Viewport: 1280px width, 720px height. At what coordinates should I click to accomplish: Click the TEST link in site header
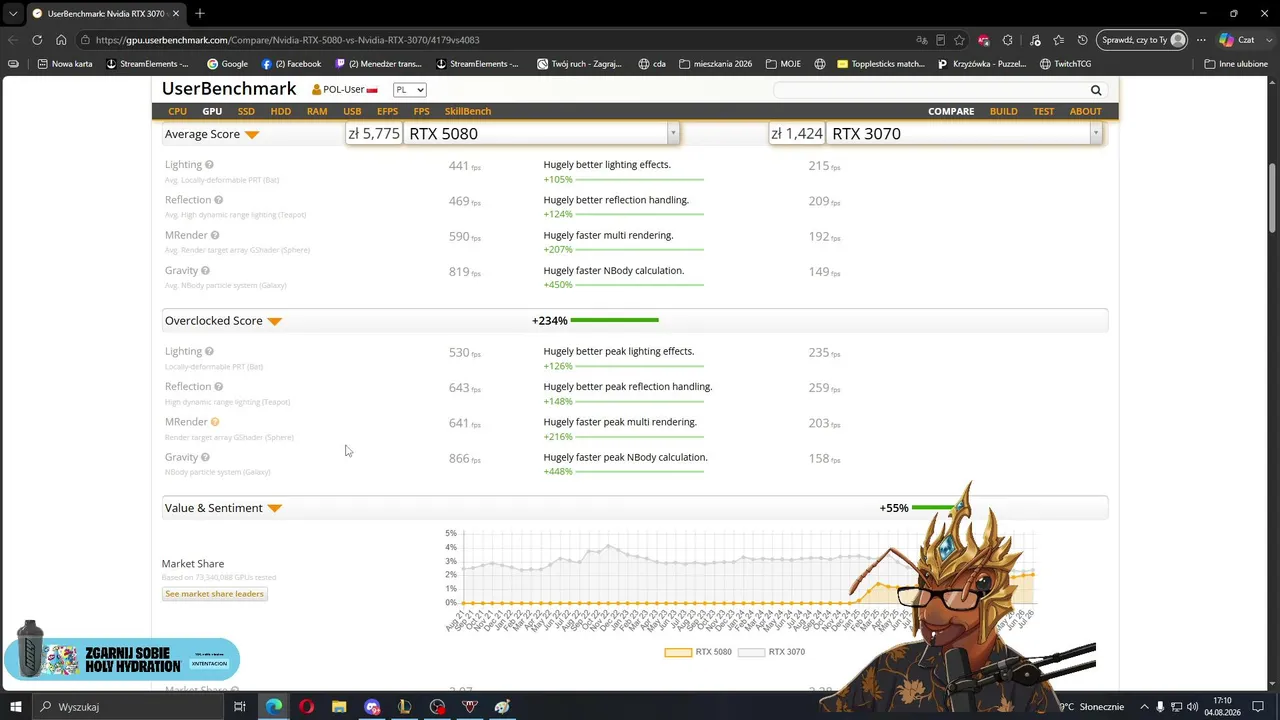[x=1043, y=111]
